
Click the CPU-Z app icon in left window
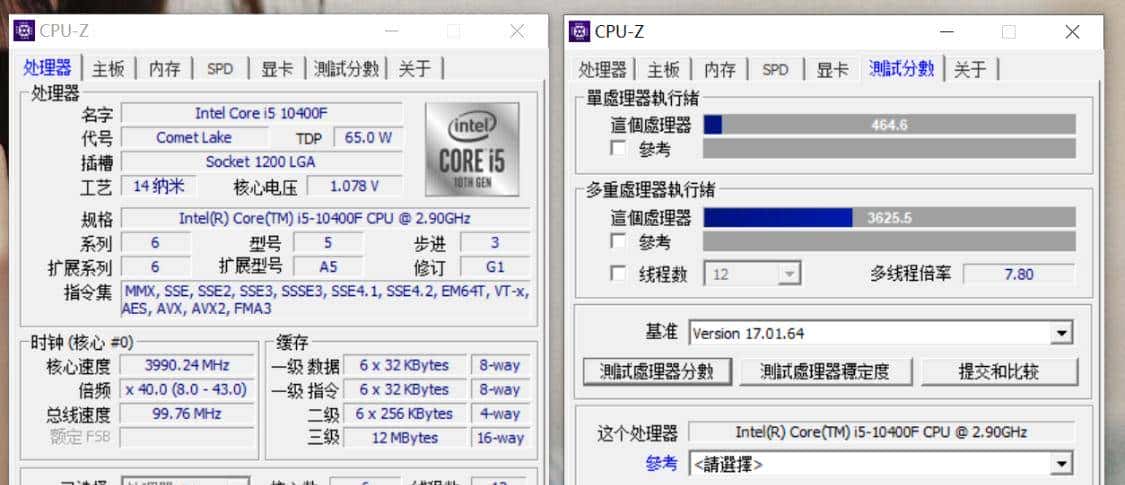(24, 31)
